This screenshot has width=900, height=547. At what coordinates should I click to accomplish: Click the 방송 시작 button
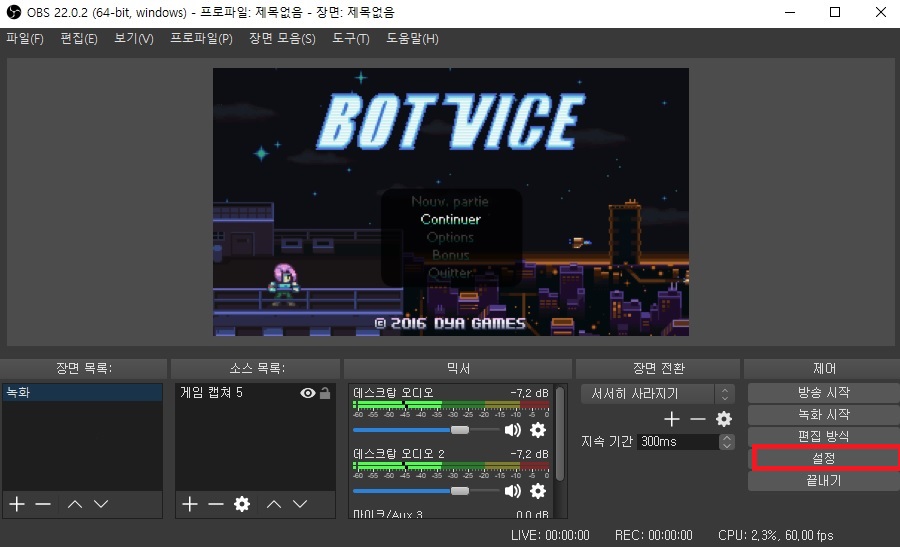[x=824, y=393]
